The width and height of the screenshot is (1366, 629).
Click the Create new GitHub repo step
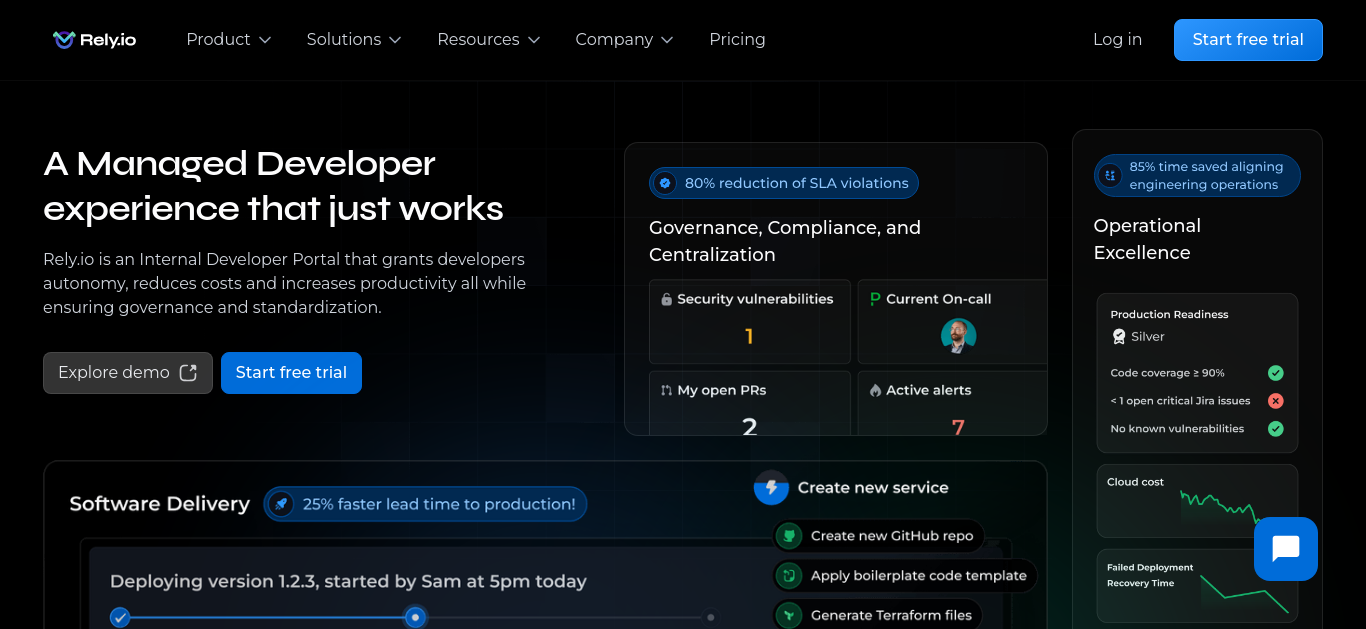coord(879,536)
